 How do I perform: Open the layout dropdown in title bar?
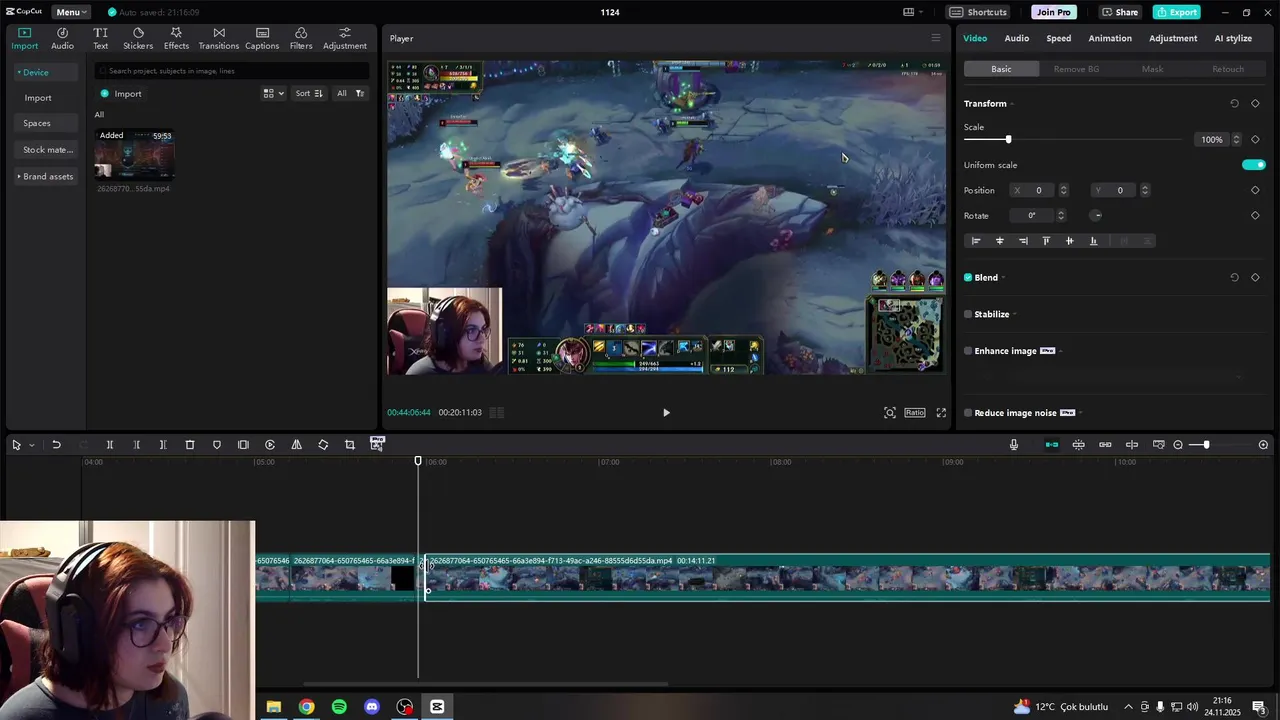914,12
